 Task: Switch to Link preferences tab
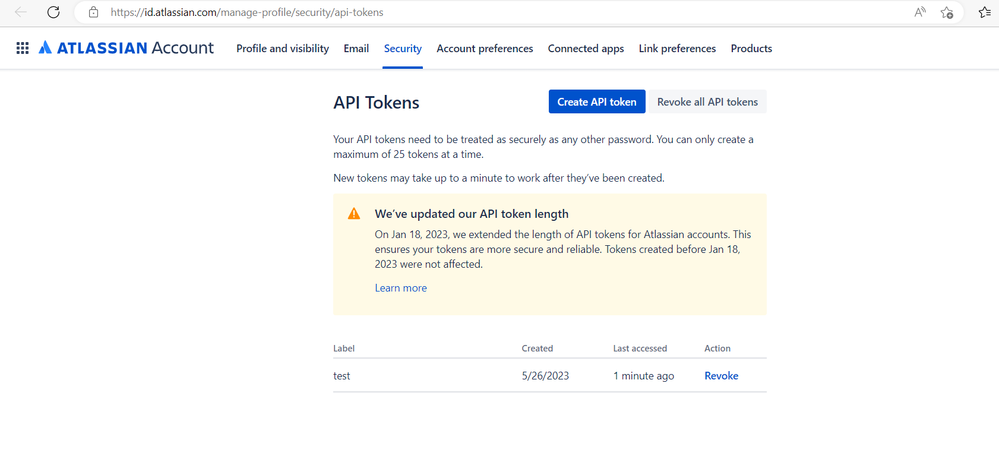pyautogui.click(x=677, y=48)
